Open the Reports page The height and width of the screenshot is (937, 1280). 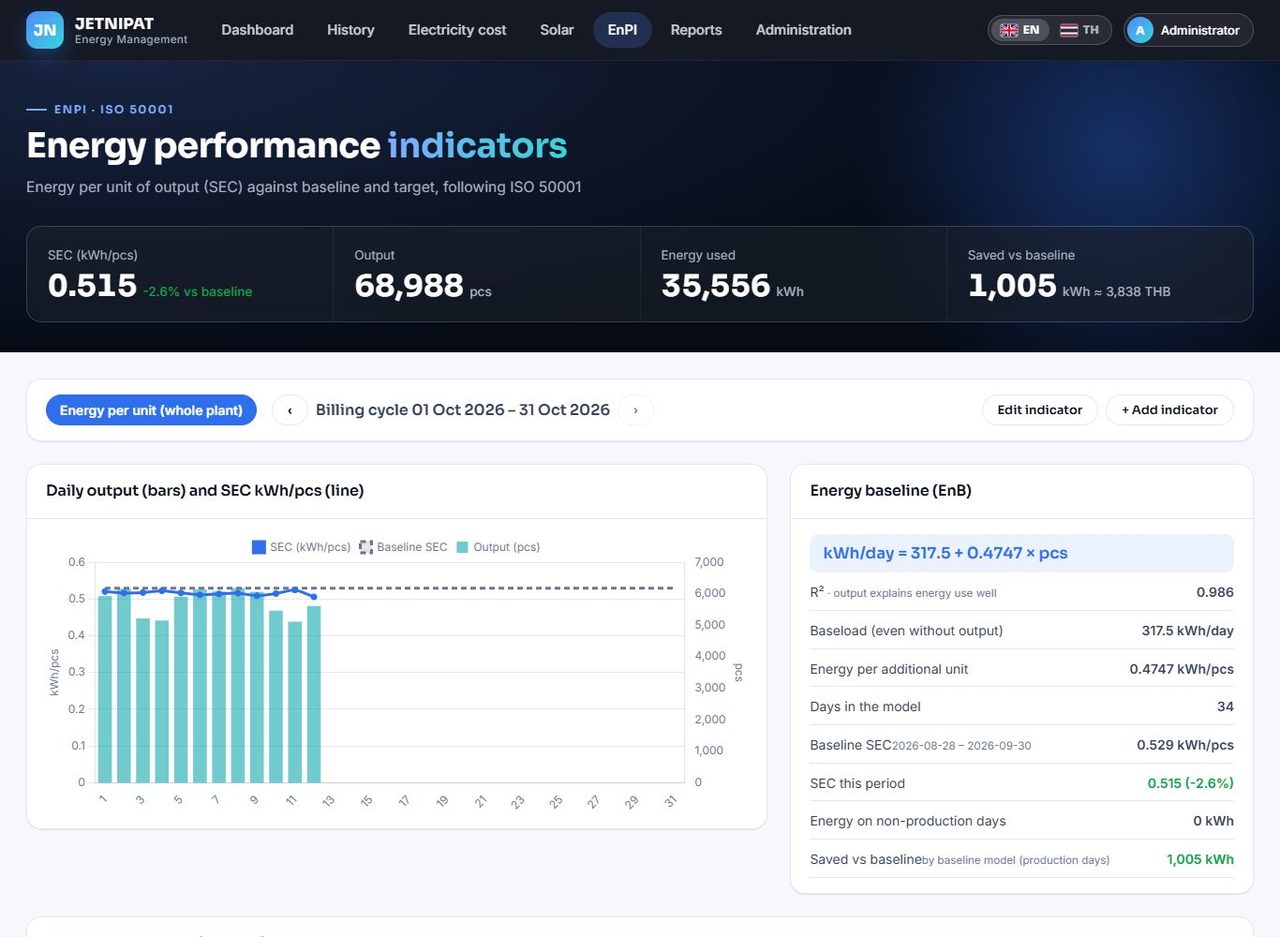696,30
